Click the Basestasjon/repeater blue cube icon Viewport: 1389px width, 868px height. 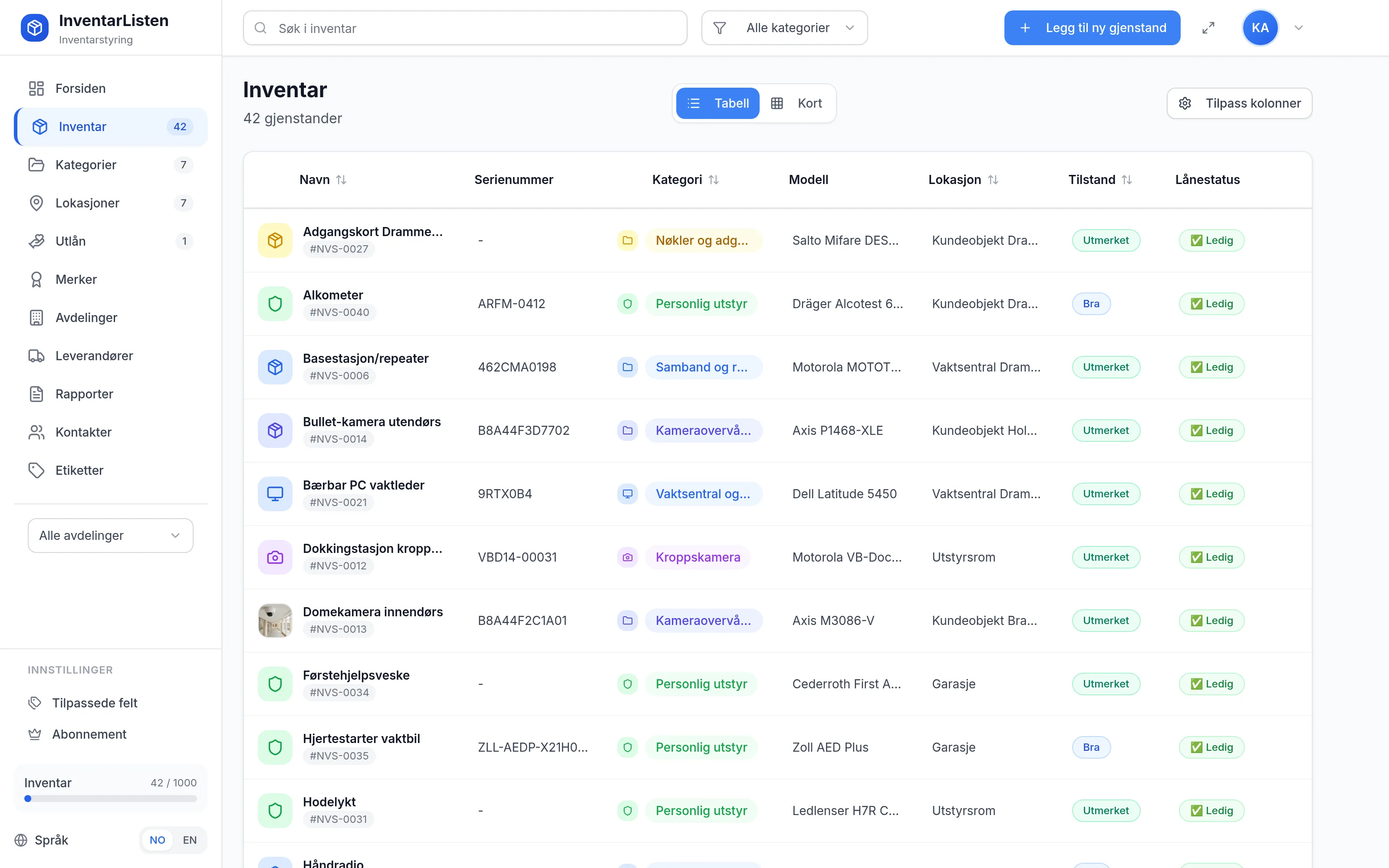(x=275, y=368)
